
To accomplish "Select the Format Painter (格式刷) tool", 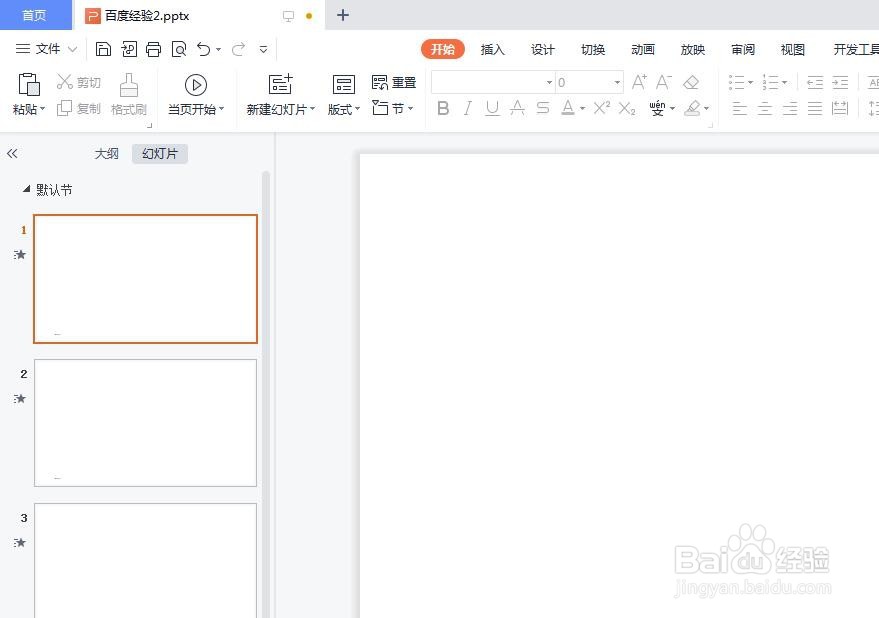I will (x=129, y=94).
